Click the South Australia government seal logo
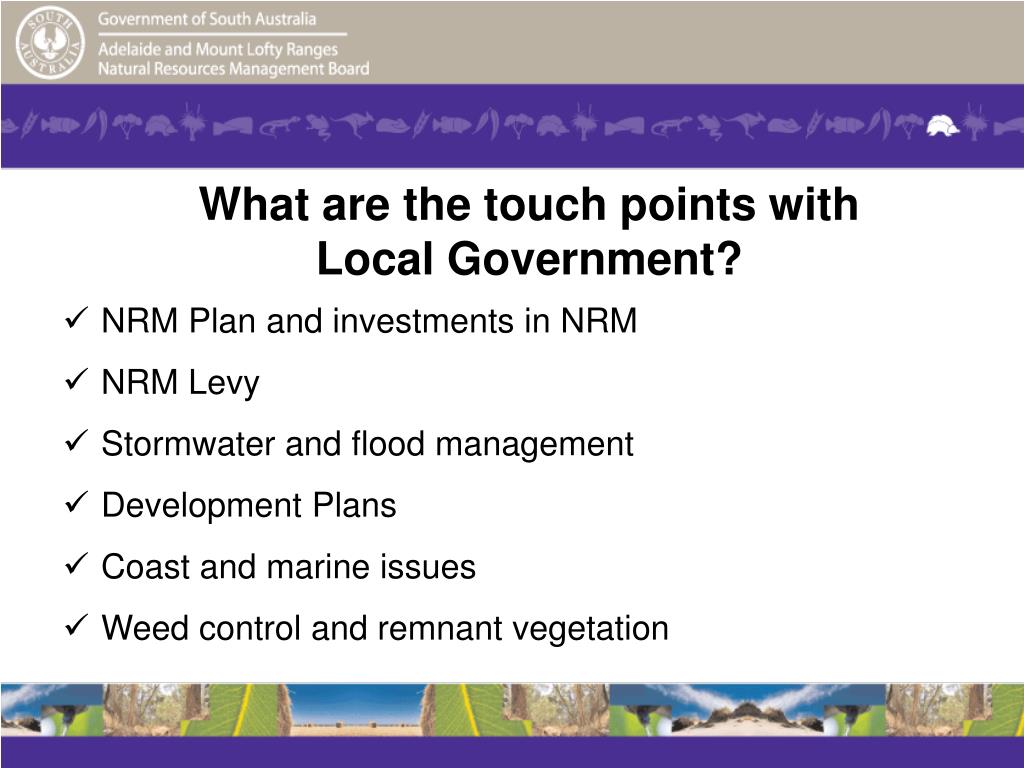1024x768 pixels. pyautogui.click(x=50, y=42)
